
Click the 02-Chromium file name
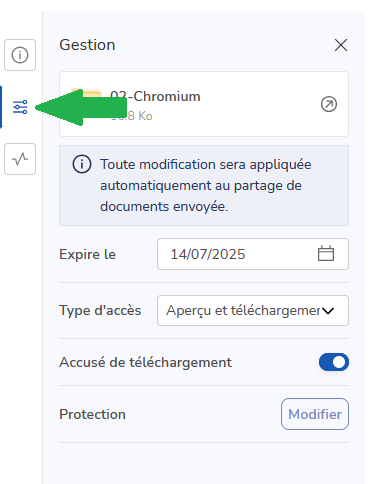155,97
